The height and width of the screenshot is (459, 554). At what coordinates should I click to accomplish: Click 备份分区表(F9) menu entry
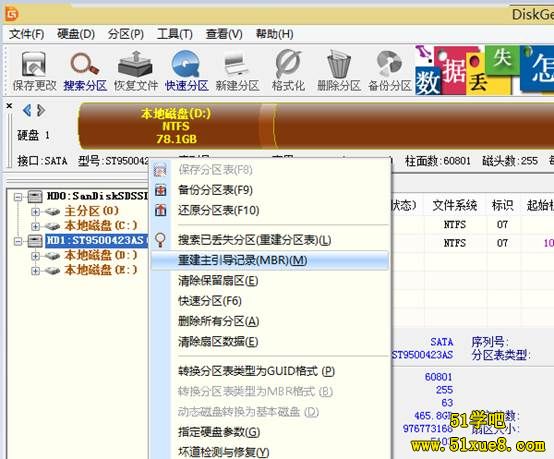(x=270, y=190)
